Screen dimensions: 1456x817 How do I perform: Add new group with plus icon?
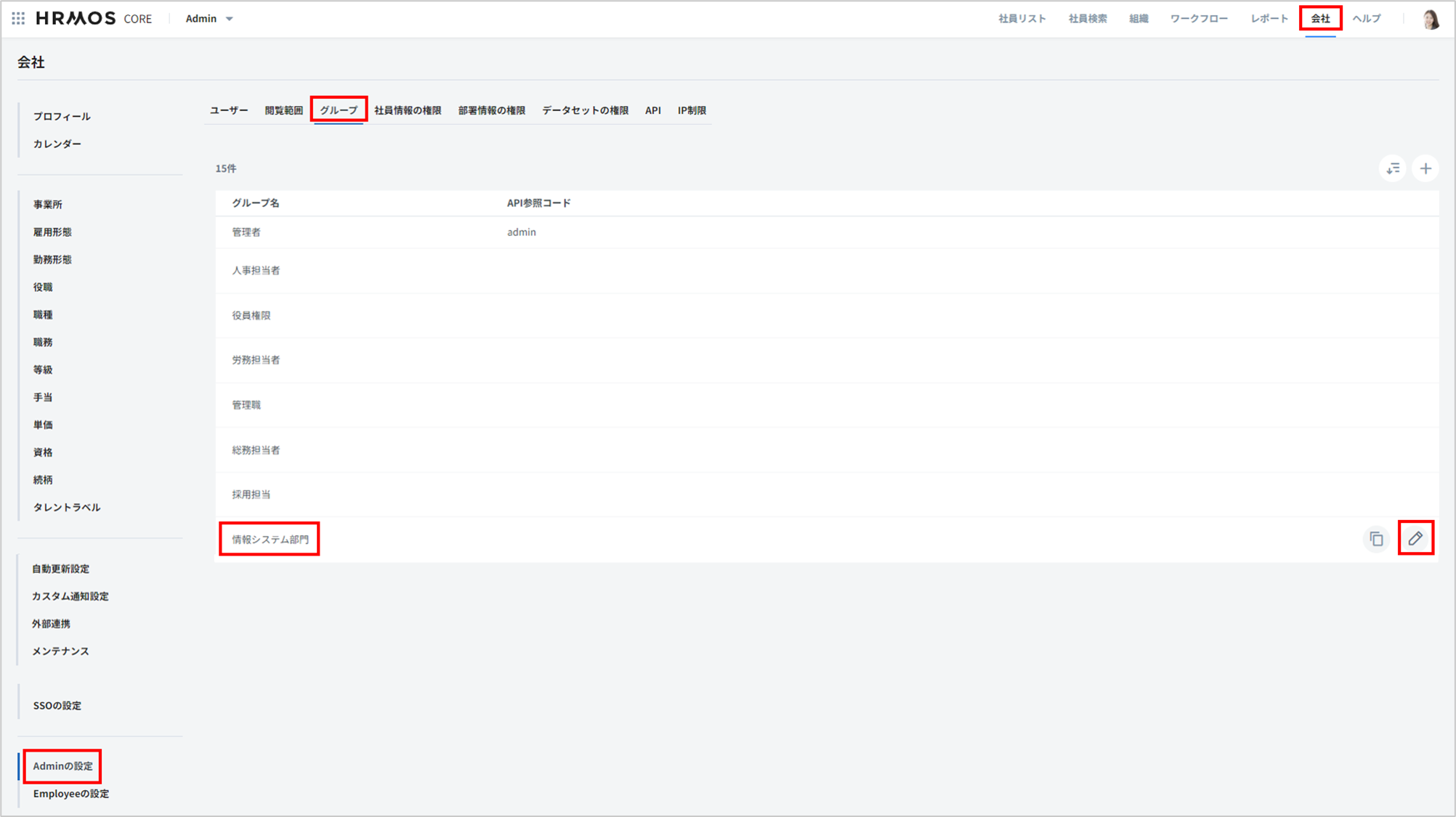click(1425, 168)
